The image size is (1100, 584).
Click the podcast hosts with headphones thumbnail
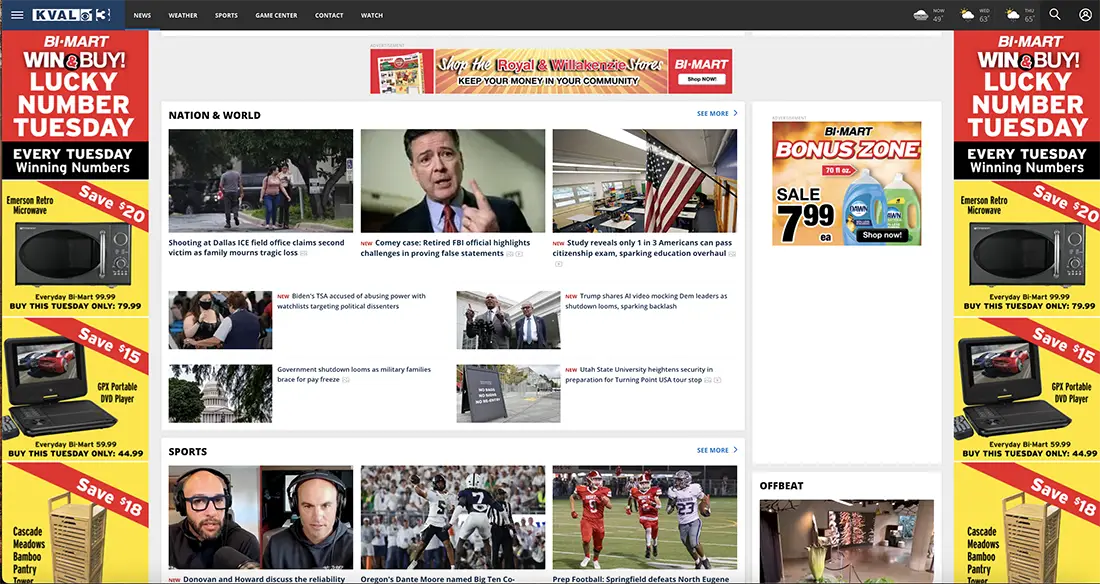pos(261,517)
